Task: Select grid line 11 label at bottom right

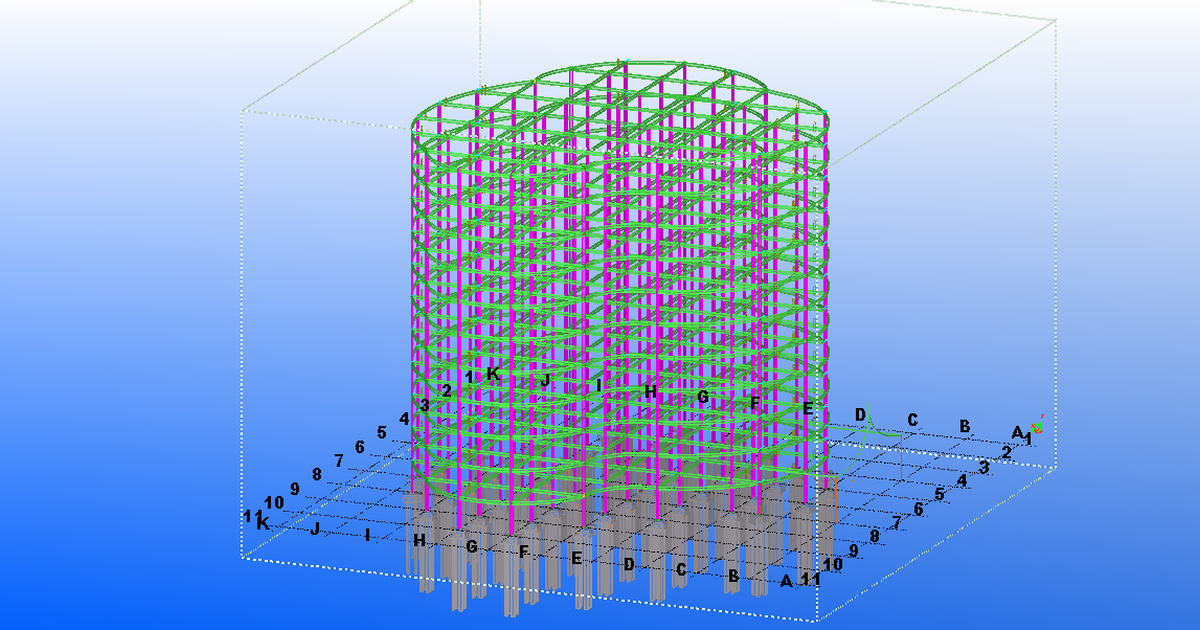Action: 812,578
